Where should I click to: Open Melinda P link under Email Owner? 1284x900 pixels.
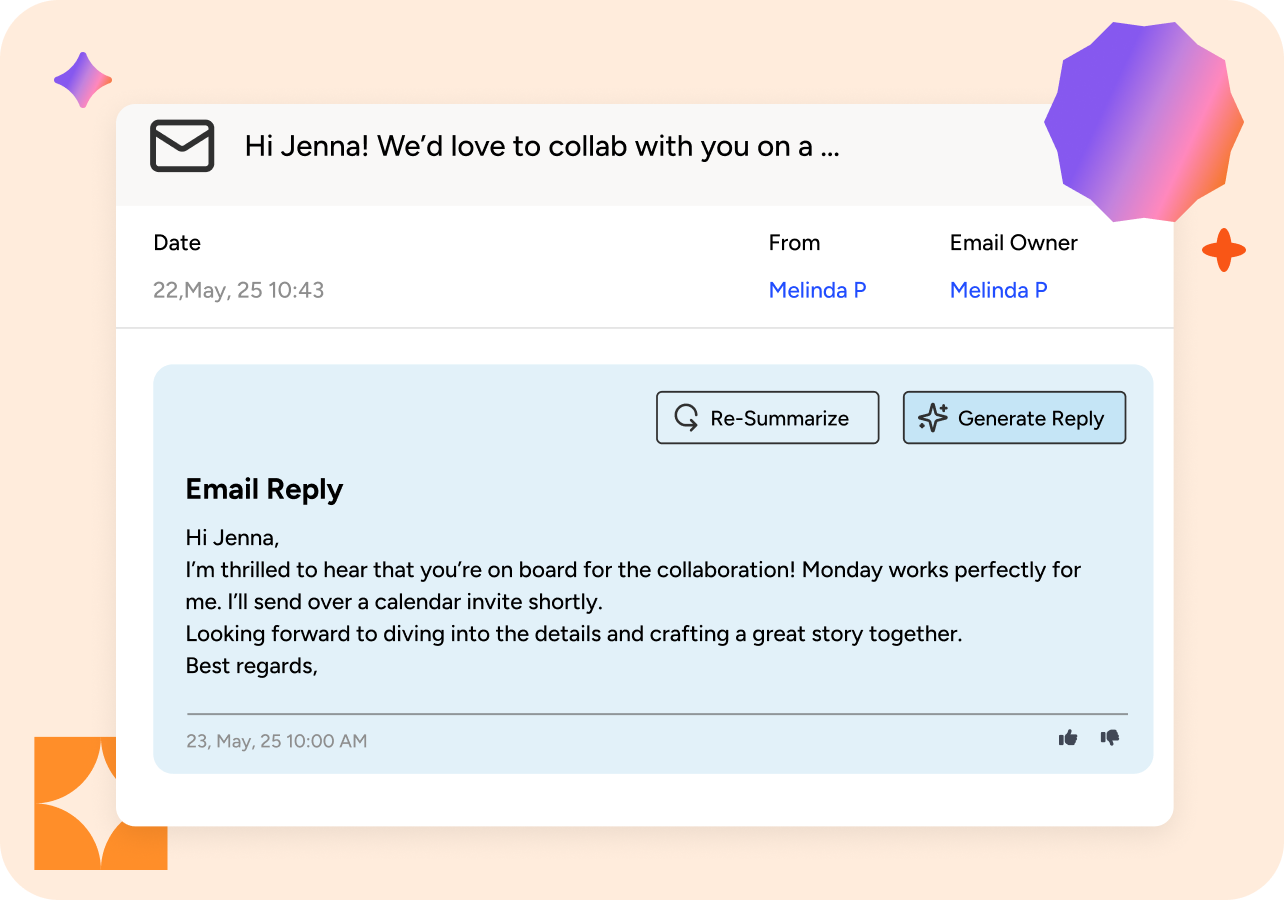998,290
